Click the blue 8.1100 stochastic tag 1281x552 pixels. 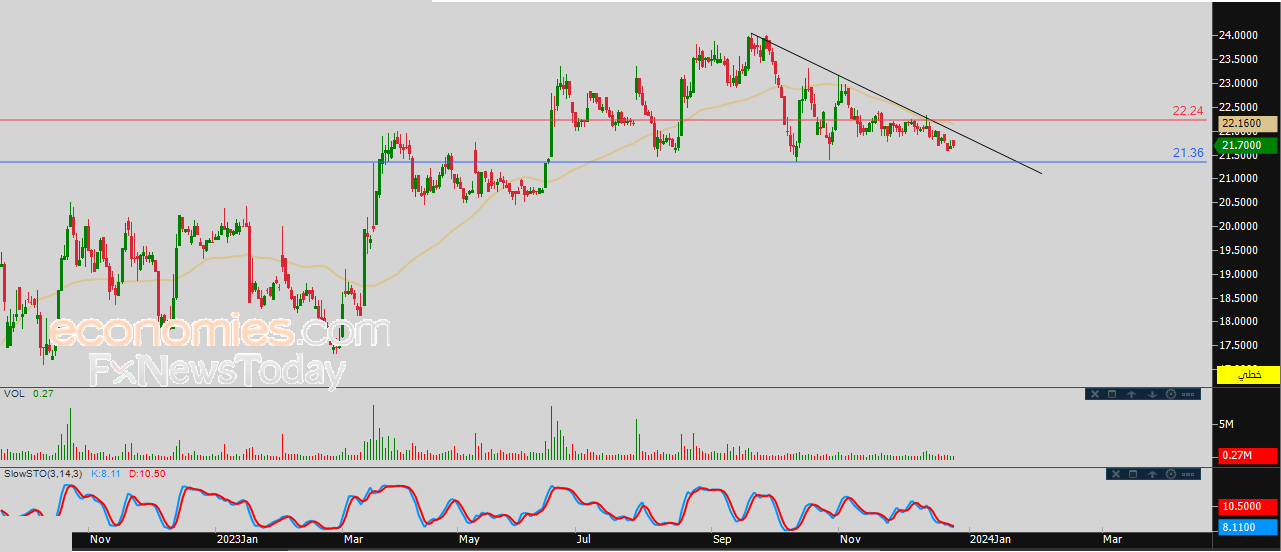pyautogui.click(x=1248, y=525)
